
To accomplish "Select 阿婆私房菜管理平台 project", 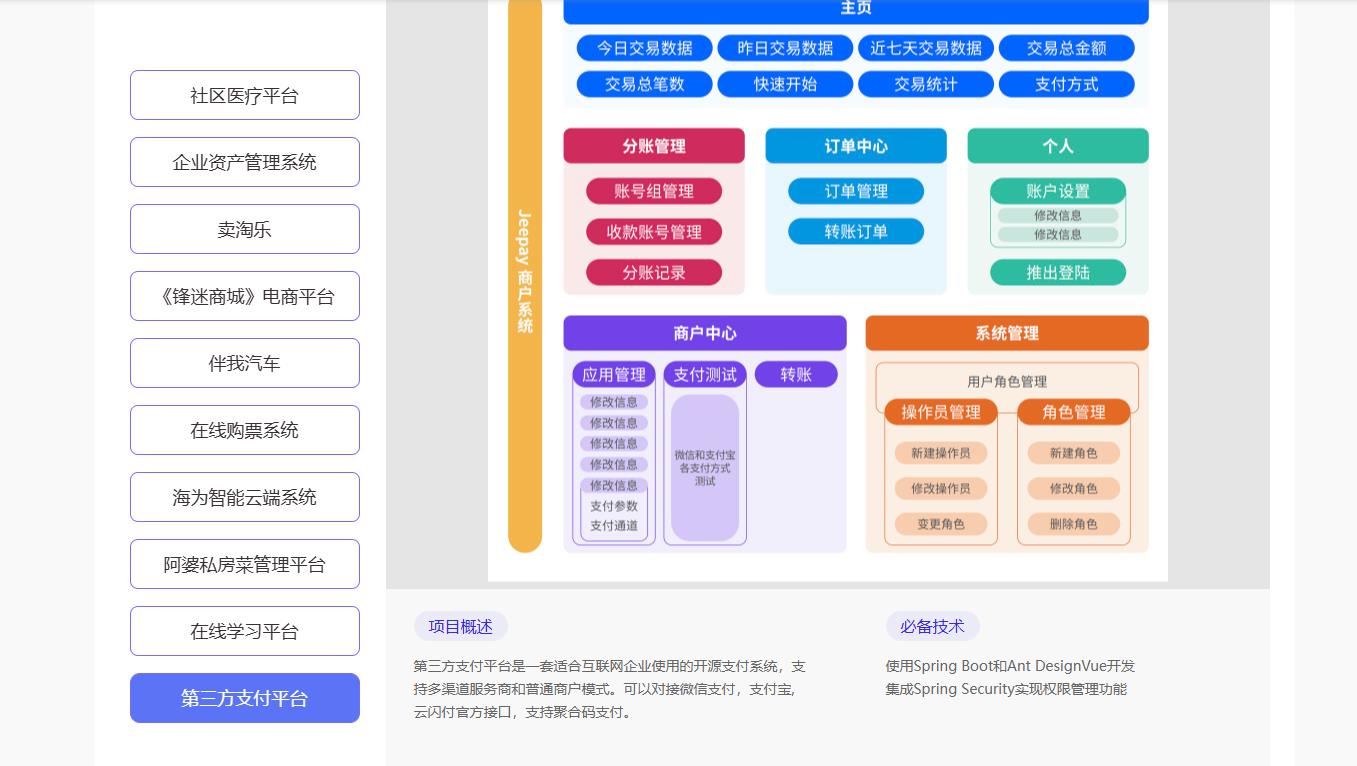I will click(244, 564).
